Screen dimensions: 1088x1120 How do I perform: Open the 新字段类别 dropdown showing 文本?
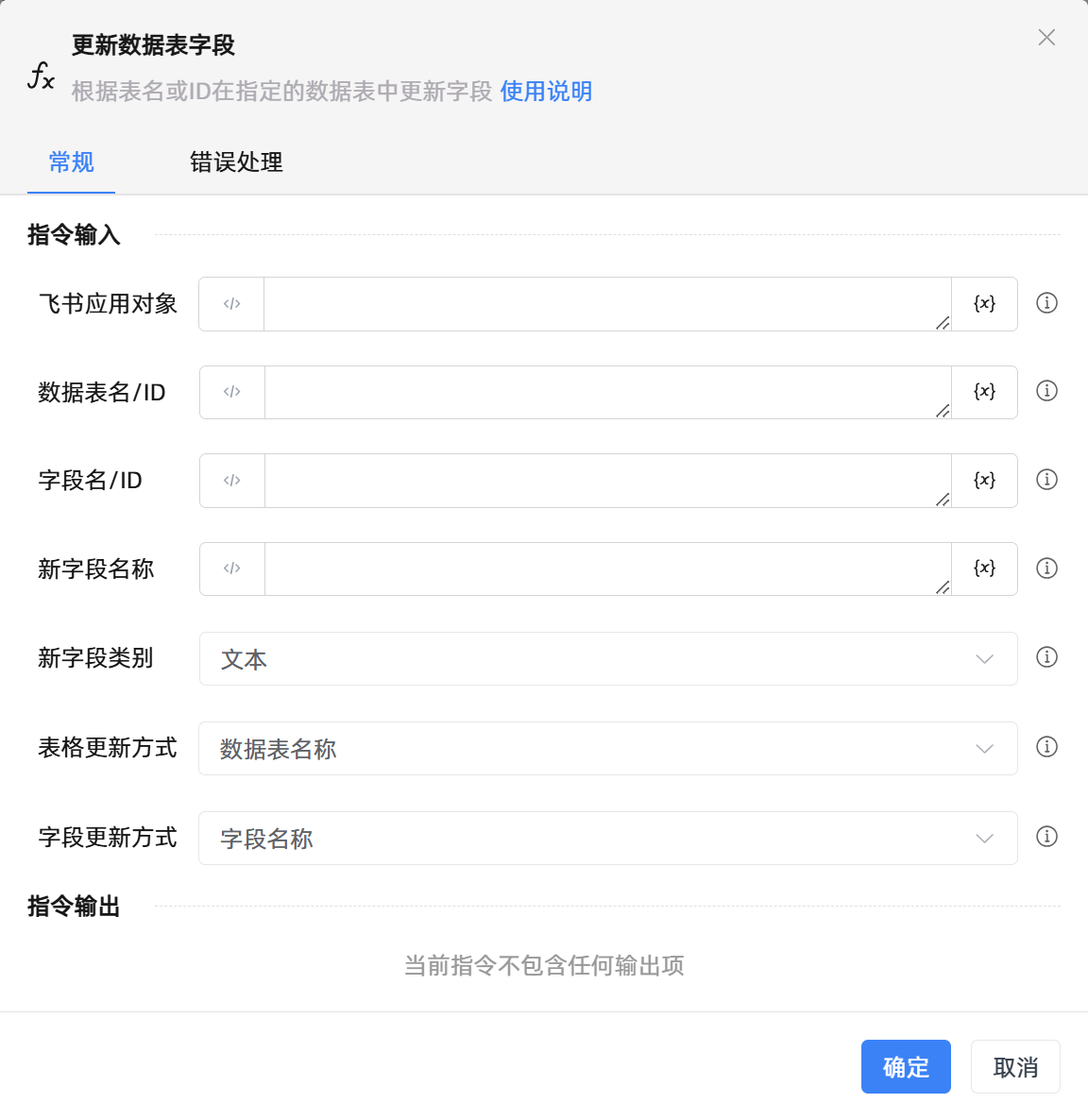click(x=608, y=658)
